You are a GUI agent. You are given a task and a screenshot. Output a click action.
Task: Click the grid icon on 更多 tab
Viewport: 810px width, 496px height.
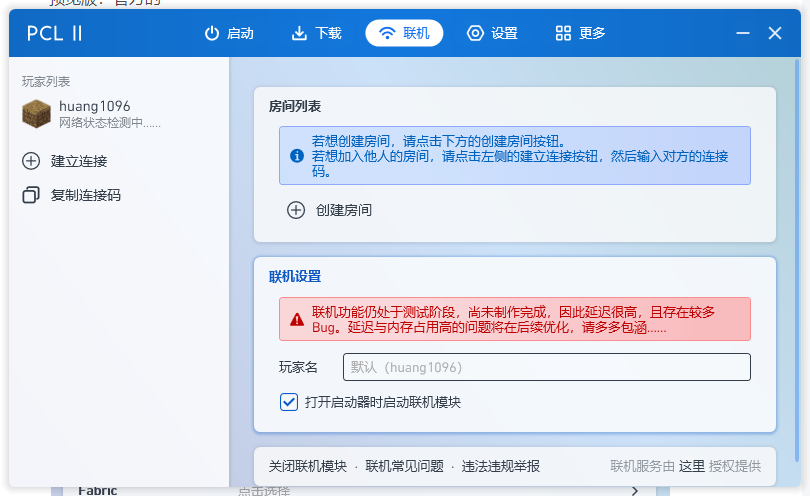click(563, 33)
